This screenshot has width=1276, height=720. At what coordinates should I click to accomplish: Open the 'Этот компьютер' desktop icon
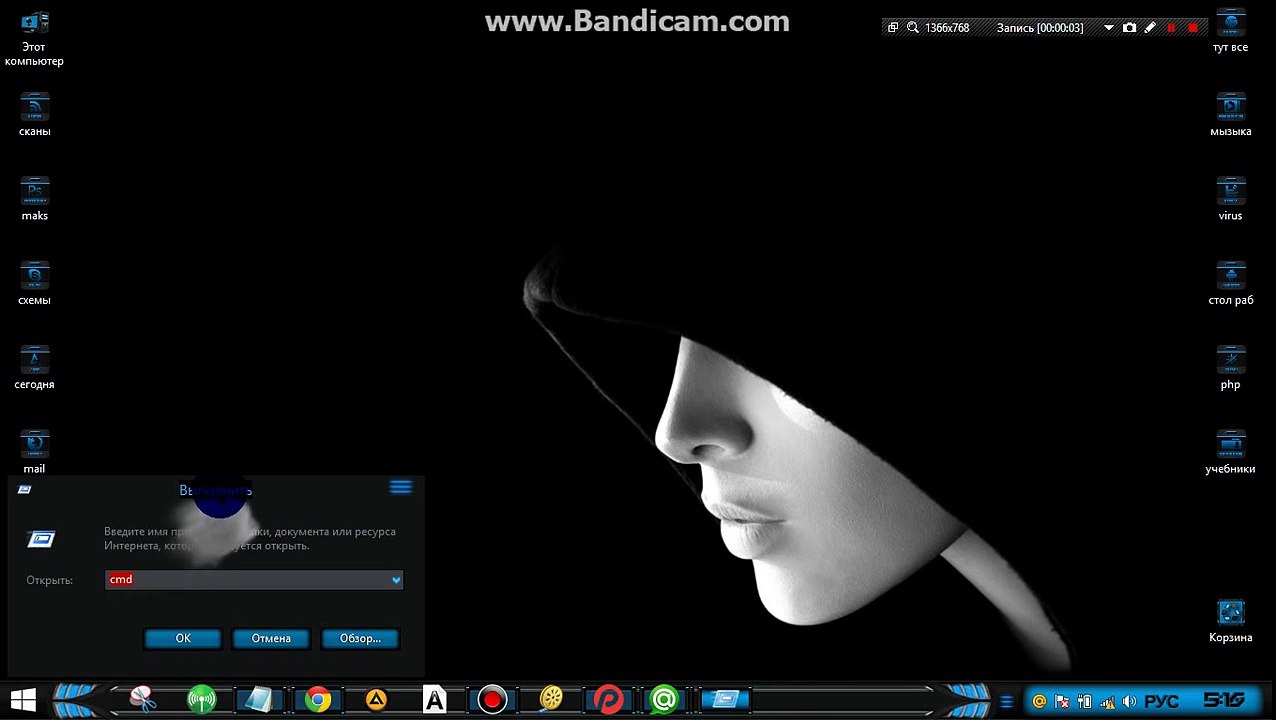tap(34, 38)
